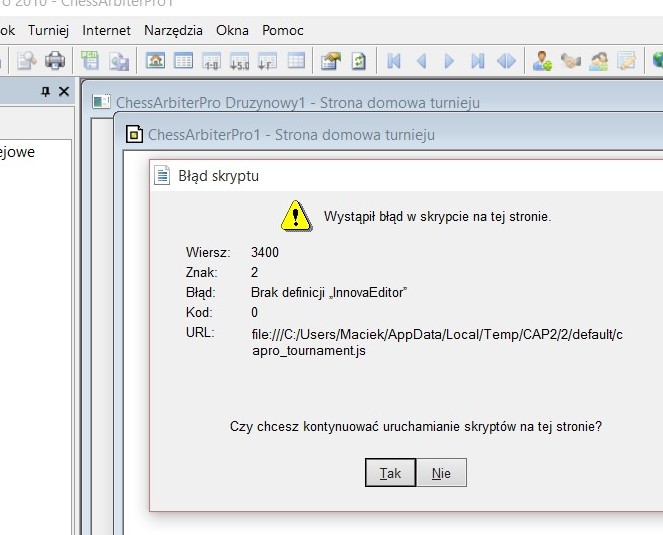The height and width of the screenshot is (535, 663).
Task: Click the plain table list icon
Action: (x=183, y=60)
